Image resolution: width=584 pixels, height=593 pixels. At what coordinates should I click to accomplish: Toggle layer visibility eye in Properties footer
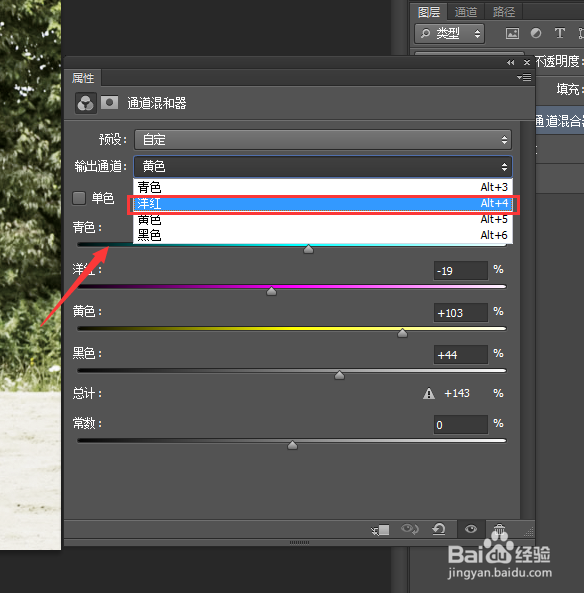471,529
